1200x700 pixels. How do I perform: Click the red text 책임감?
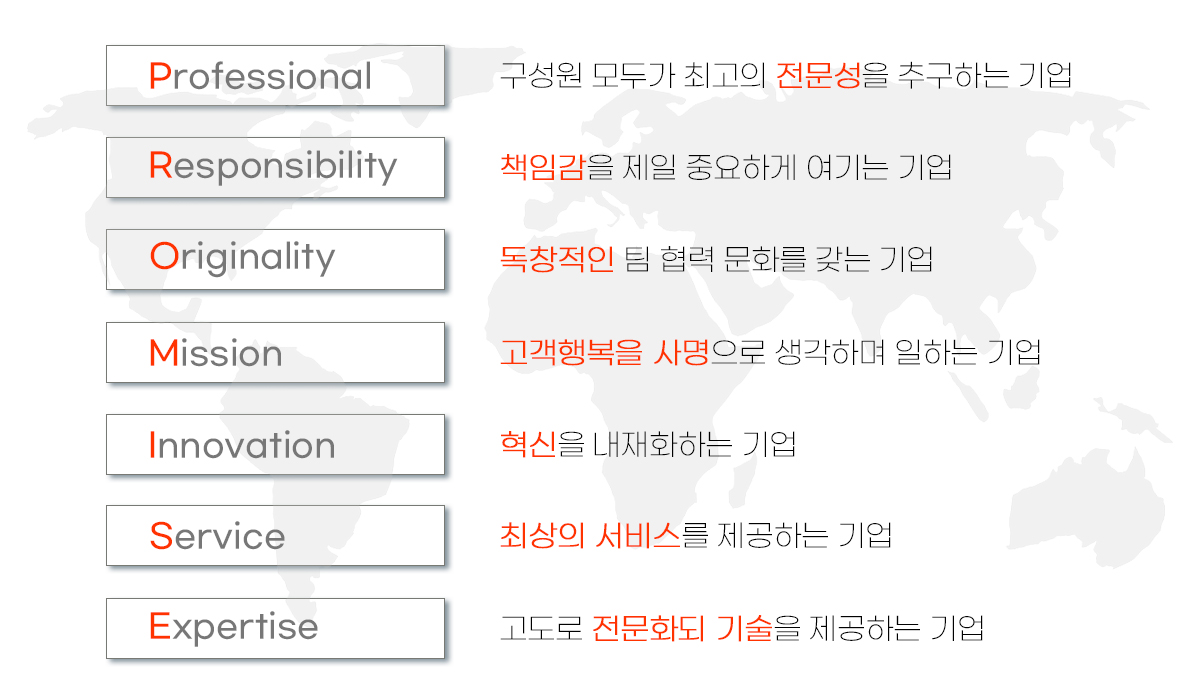(x=543, y=166)
